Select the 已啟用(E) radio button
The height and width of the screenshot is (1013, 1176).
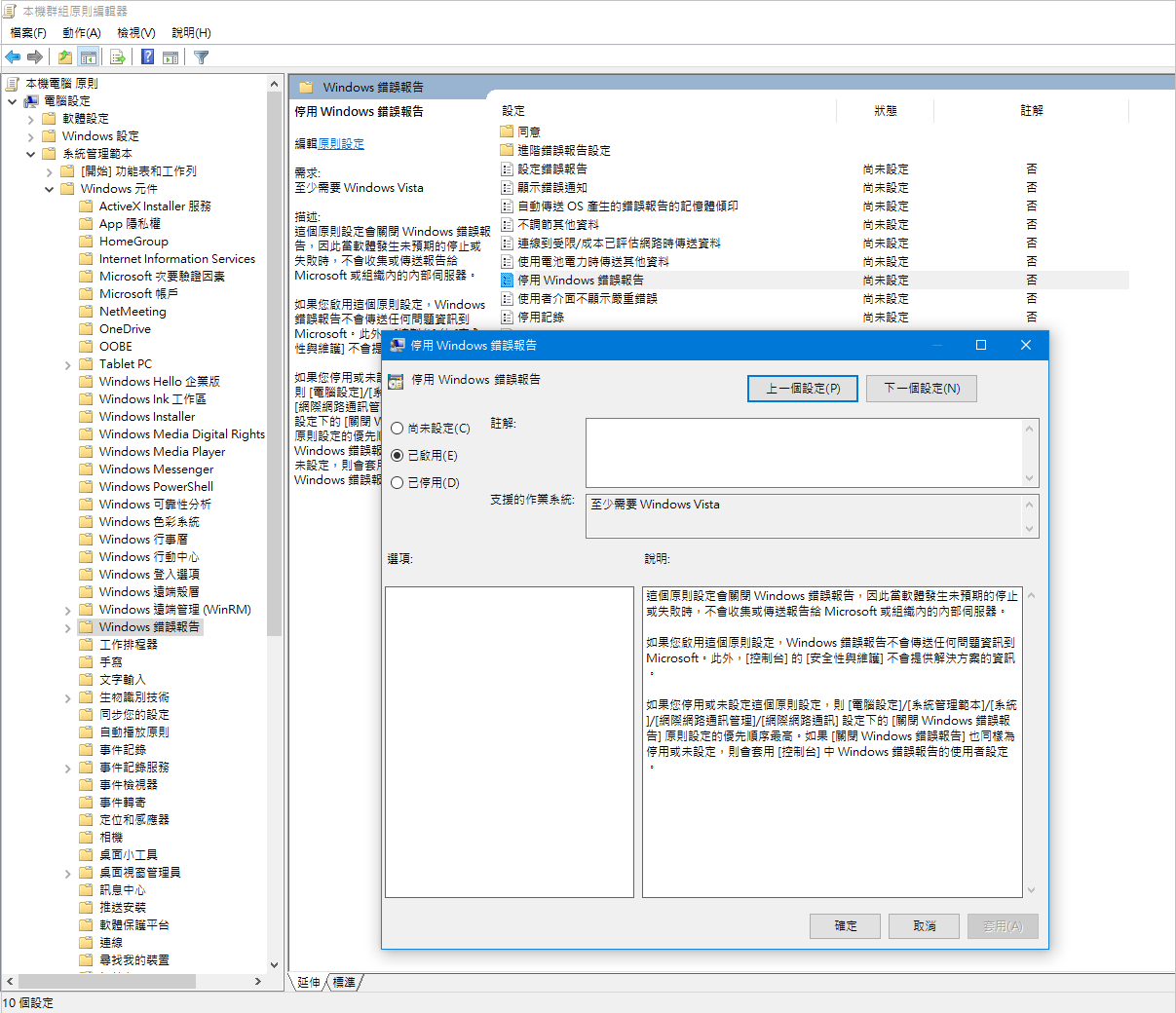coord(398,456)
